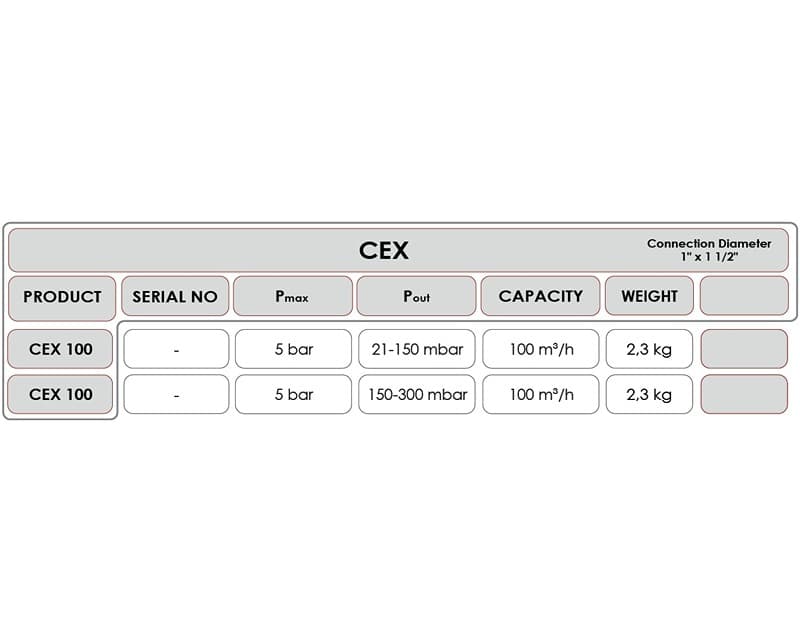Click the 2,3 kg weight in the bottom row

click(649, 394)
